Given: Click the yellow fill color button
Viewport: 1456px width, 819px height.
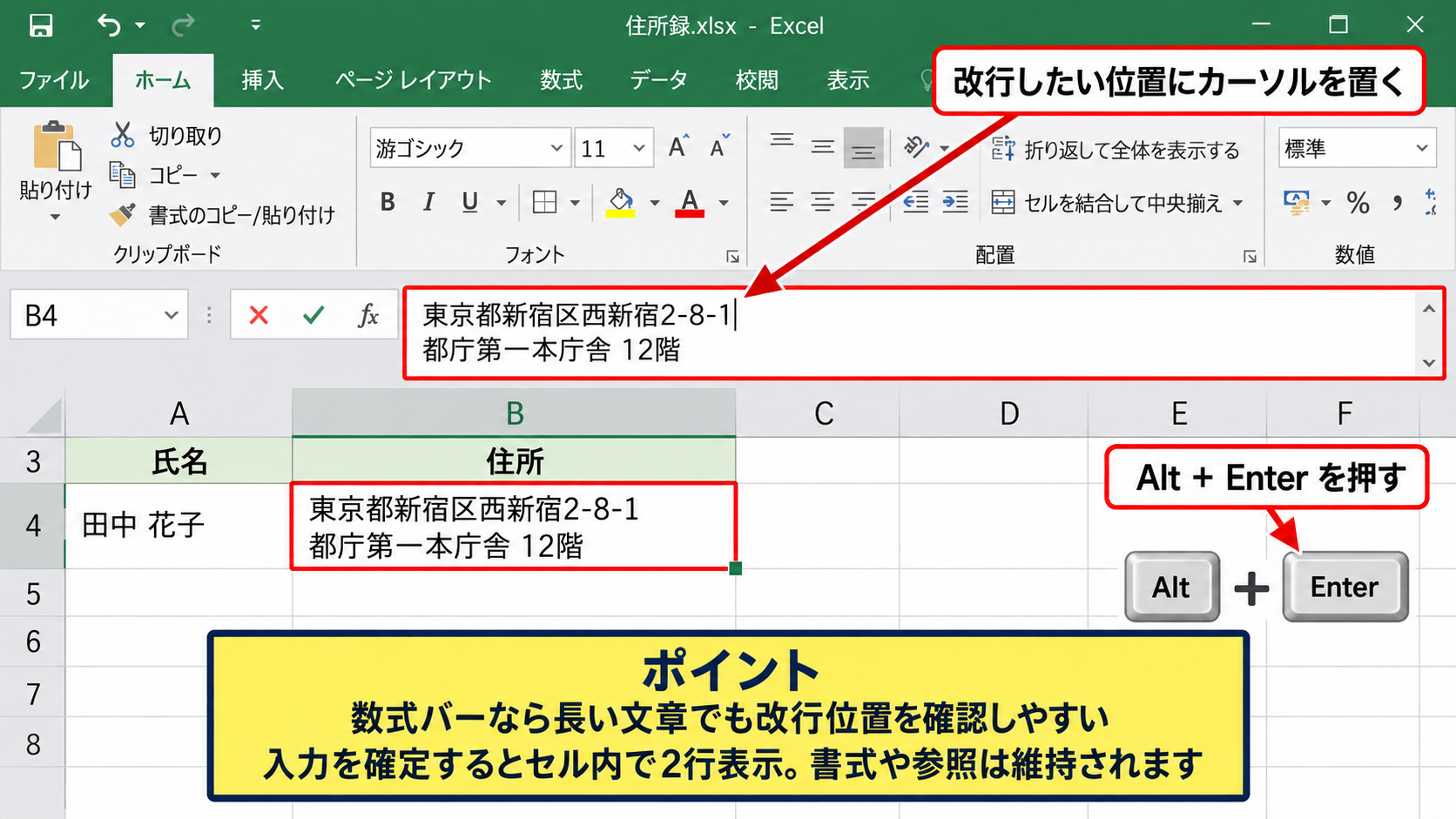Looking at the screenshot, I should click(621, 203).
